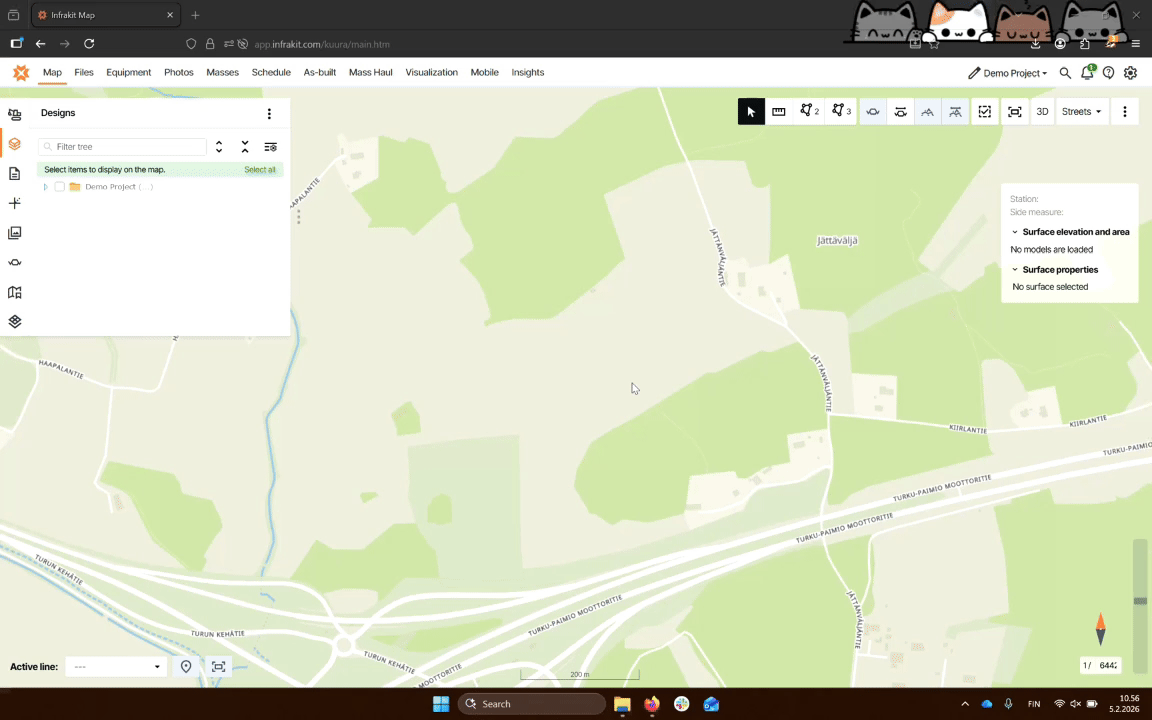Open the Insights tab
Screen dimensions: 1152x720
[x=528, y=73]
